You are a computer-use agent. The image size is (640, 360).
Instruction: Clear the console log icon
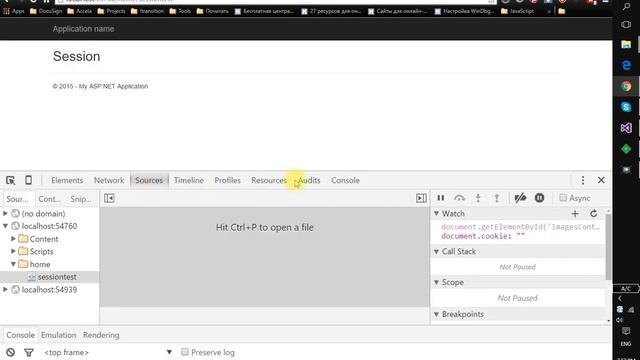coord(11,352)
